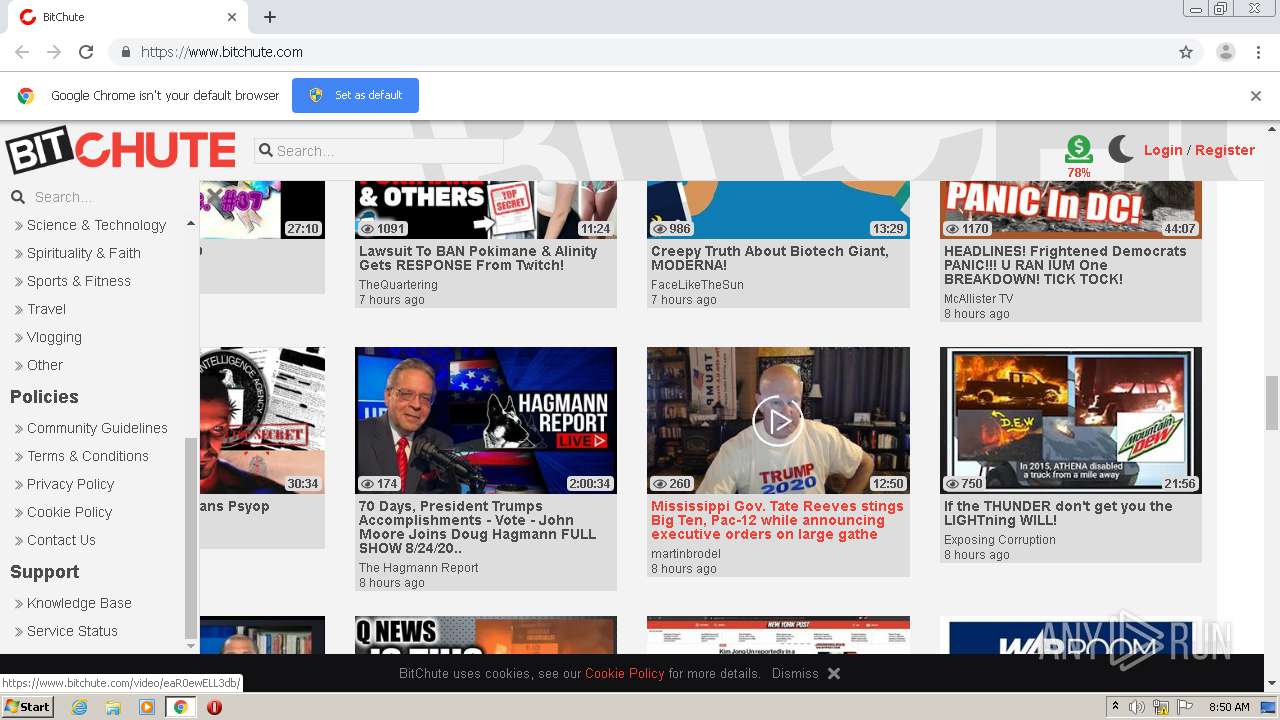Visit TheQuartering channel
1280x720 pixels.
point(398,285)
